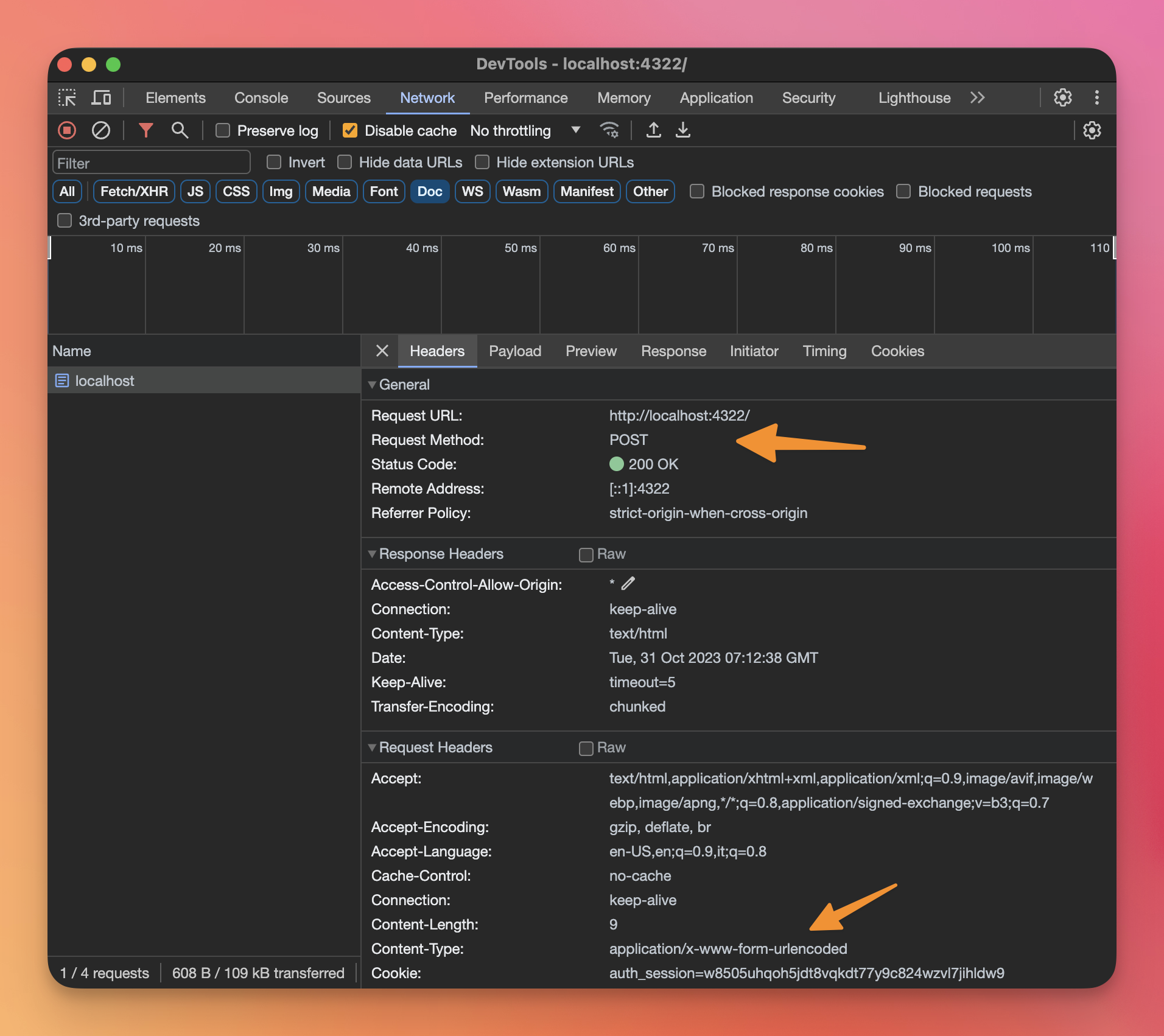Click the export HAR download icon

[x=683, y=130]
